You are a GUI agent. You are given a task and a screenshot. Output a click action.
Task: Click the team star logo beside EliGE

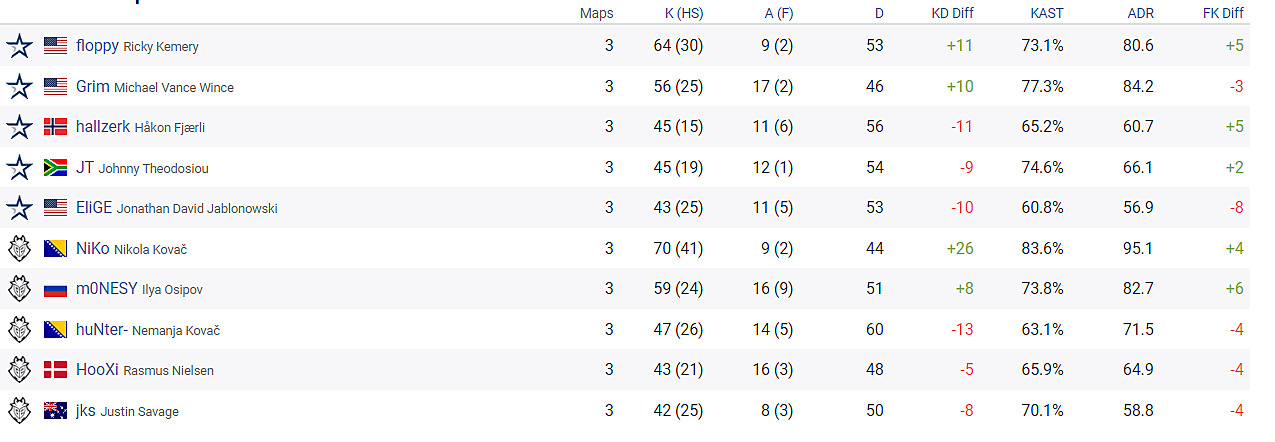click(x=19, y=208)
